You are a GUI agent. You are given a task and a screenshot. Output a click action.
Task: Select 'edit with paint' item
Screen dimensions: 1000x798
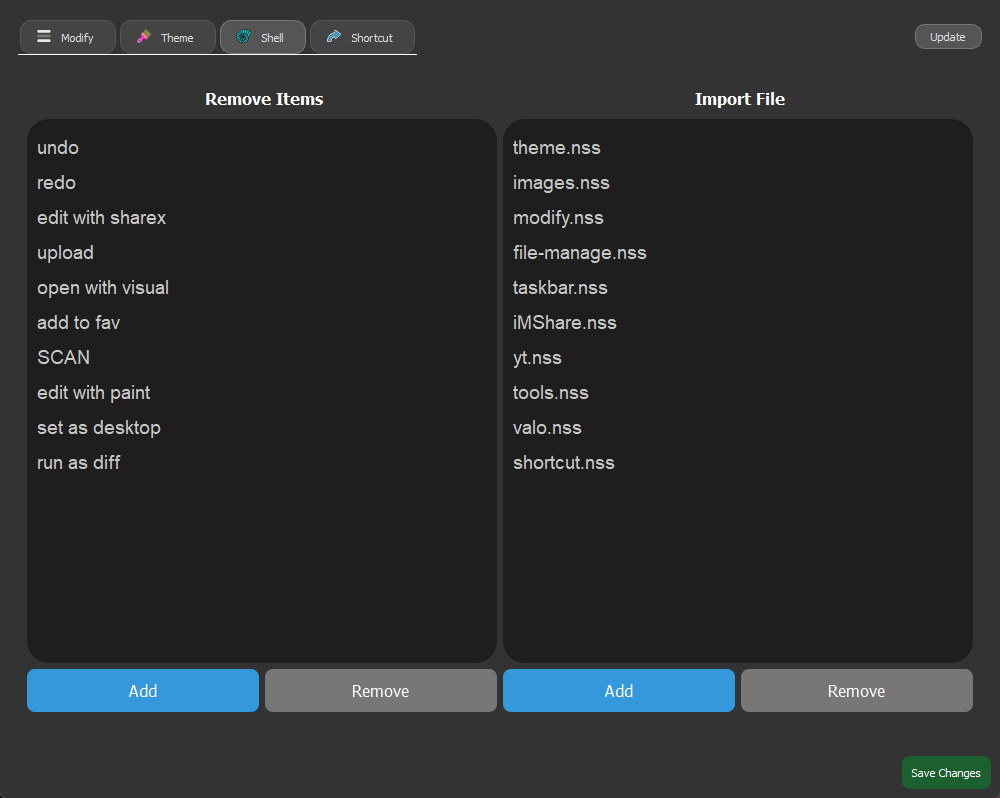coord(262,393)
